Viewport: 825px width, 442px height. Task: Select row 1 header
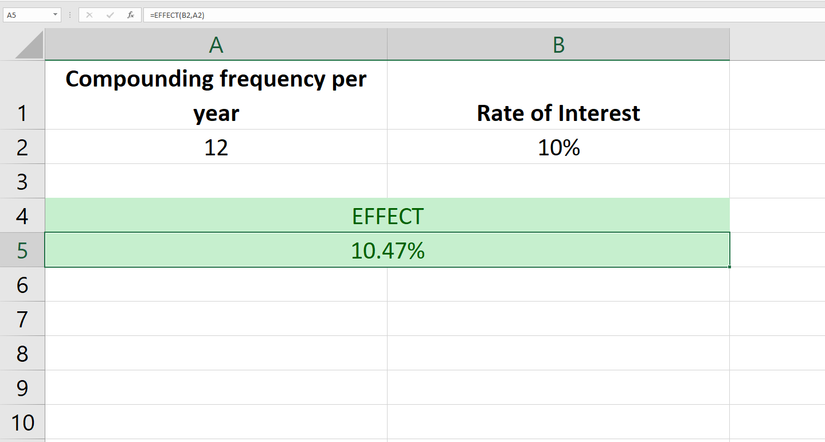click(22, 95)
